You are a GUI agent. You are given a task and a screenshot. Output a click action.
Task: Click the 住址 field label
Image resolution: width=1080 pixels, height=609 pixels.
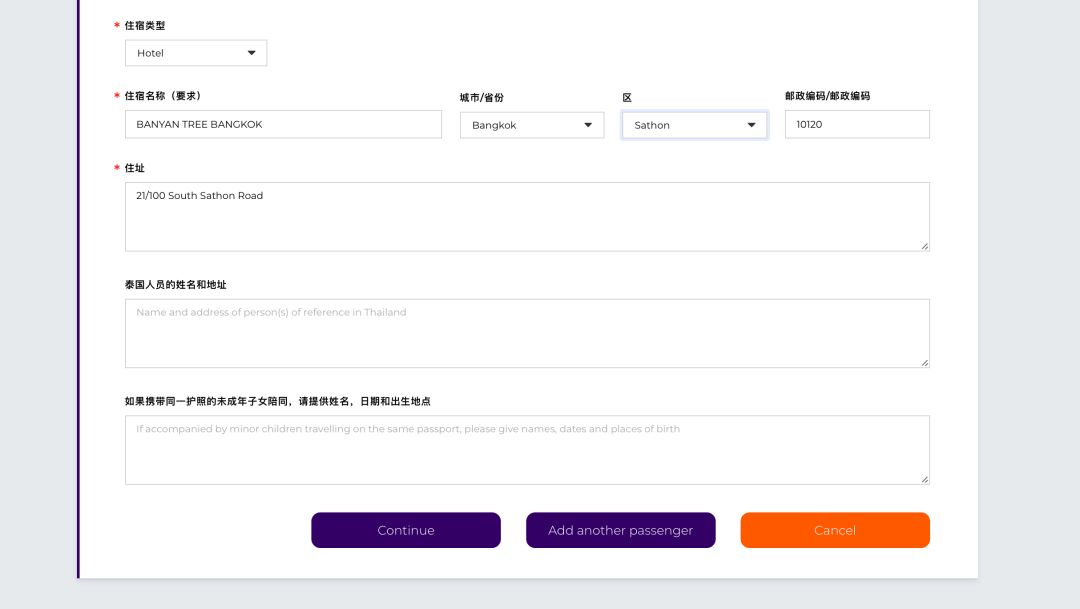(x=135, y=168)
